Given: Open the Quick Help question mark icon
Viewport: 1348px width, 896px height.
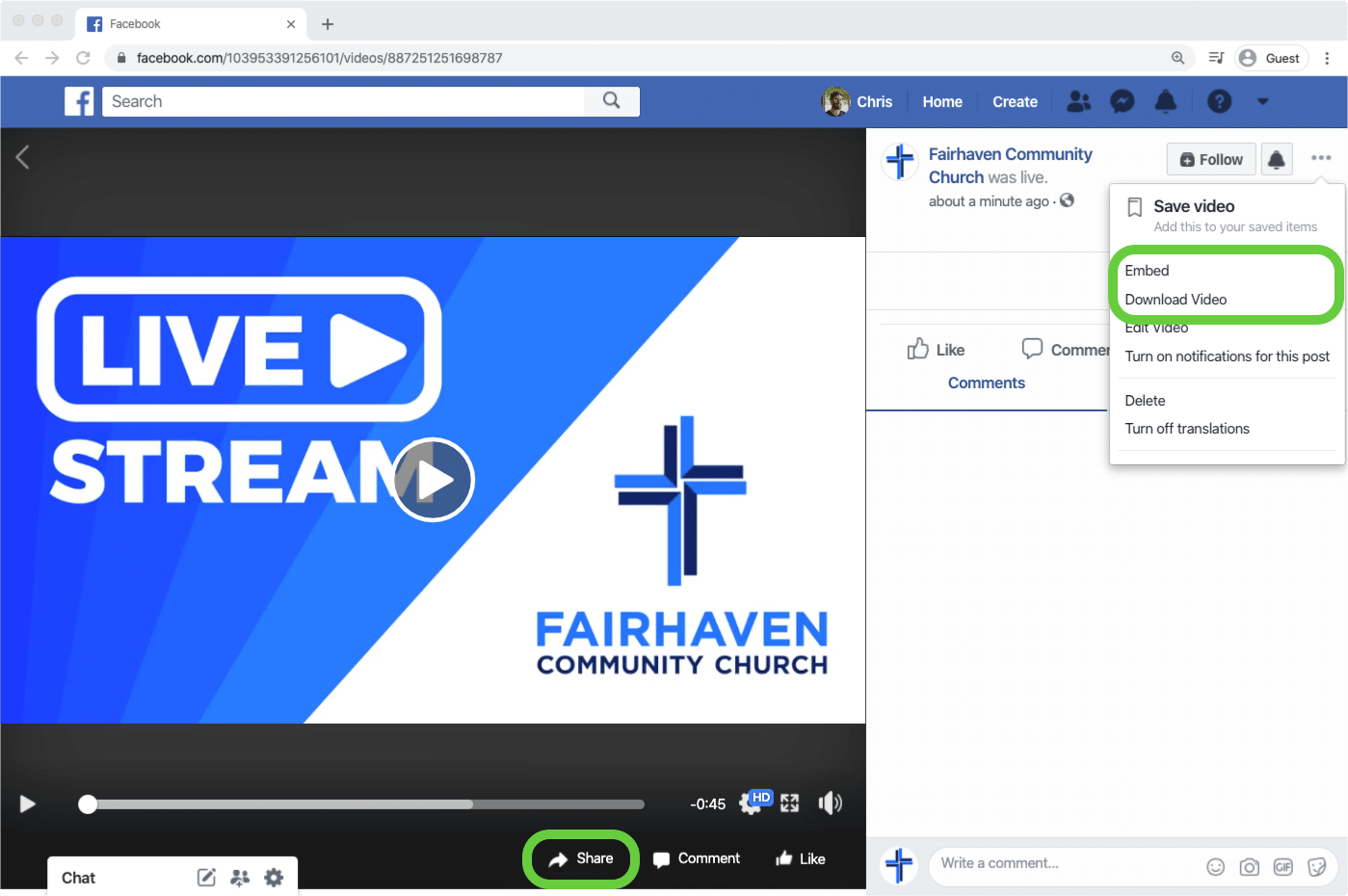Looking at the screenshot, I should (x=1219, y=101).
